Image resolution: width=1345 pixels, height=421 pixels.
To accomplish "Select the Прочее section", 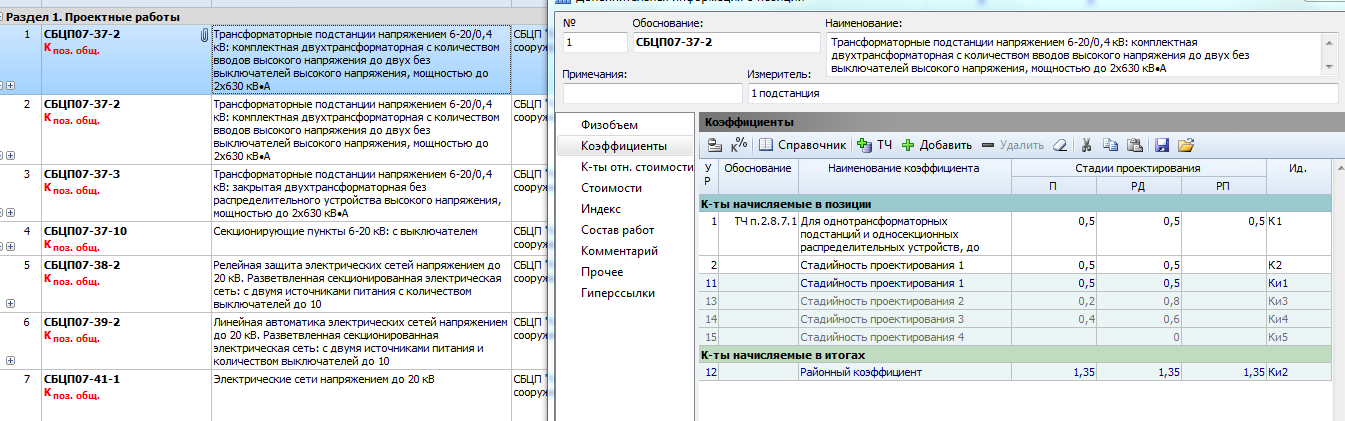I will pos(602,272).
